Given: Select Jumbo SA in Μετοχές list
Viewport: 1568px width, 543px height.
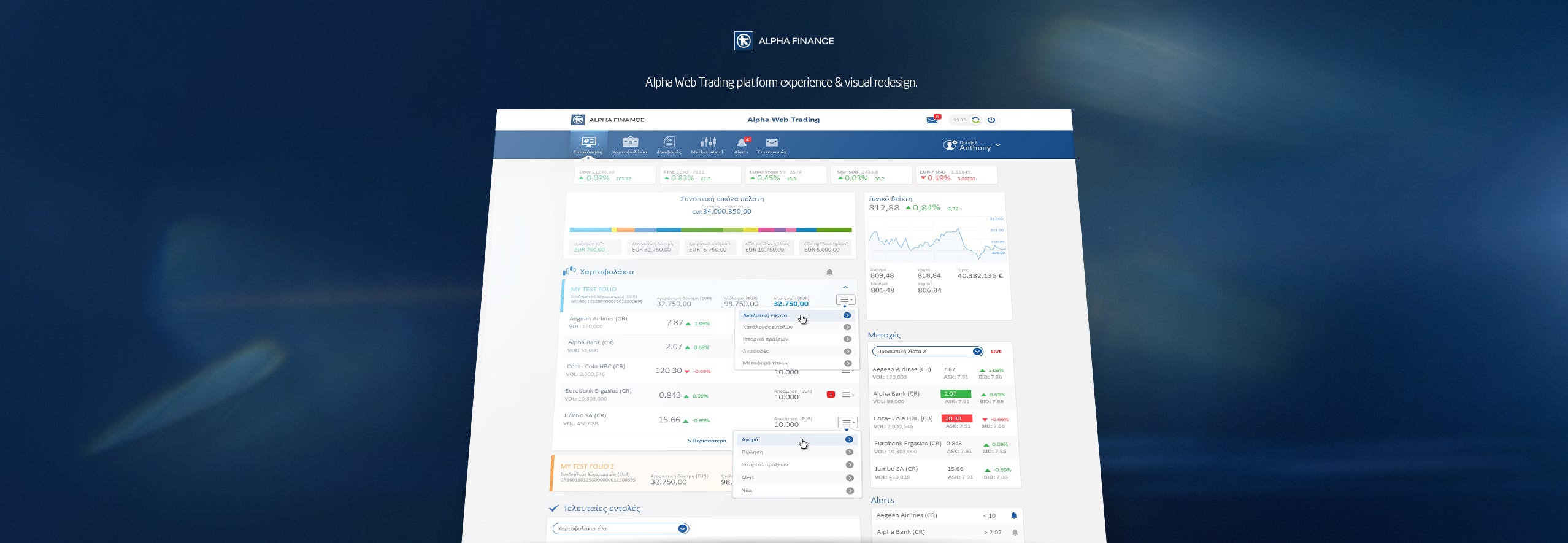Looking at the screenshot, I should [945, 472].
